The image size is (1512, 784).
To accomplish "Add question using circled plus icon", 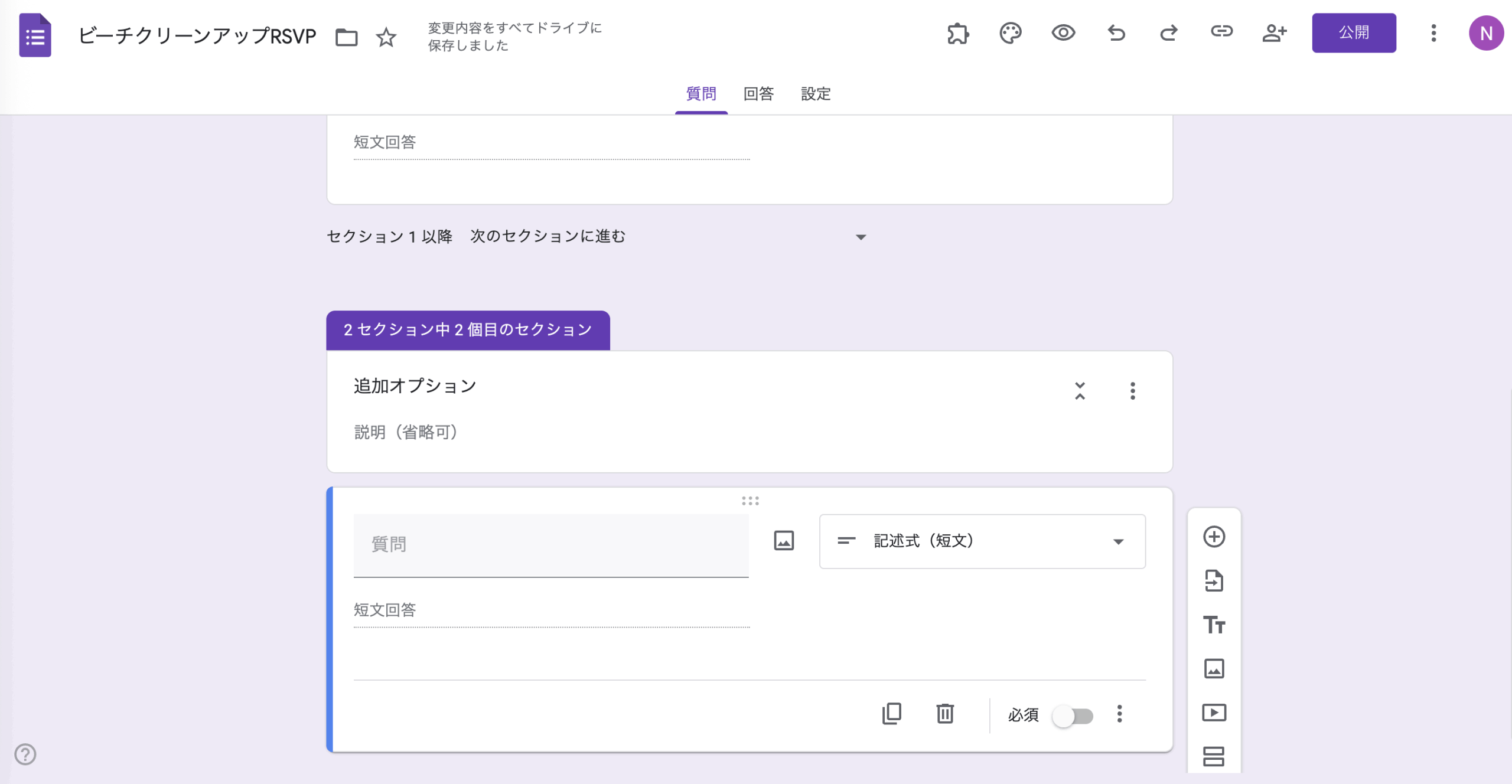I will (x=1214, y=537).
